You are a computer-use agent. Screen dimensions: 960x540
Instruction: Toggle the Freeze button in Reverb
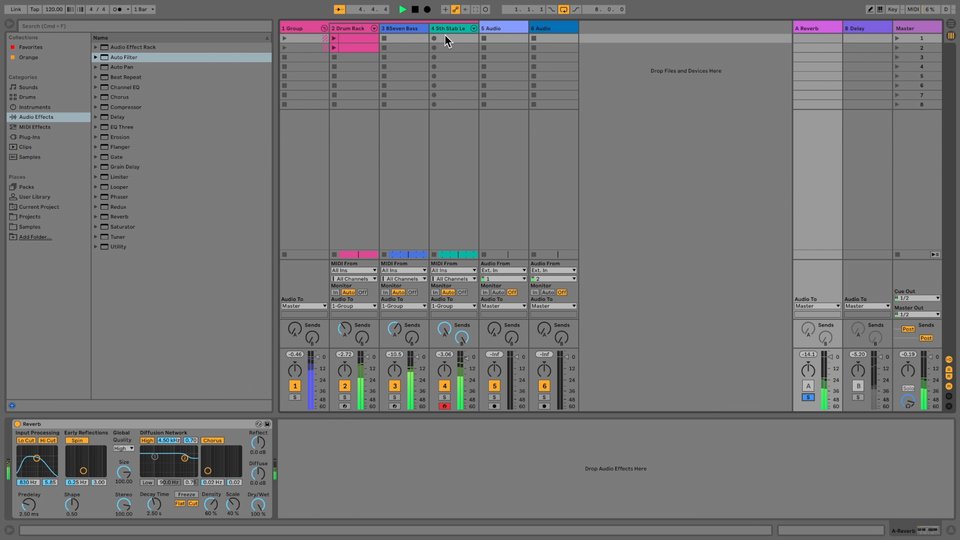[x=186, y=494]
